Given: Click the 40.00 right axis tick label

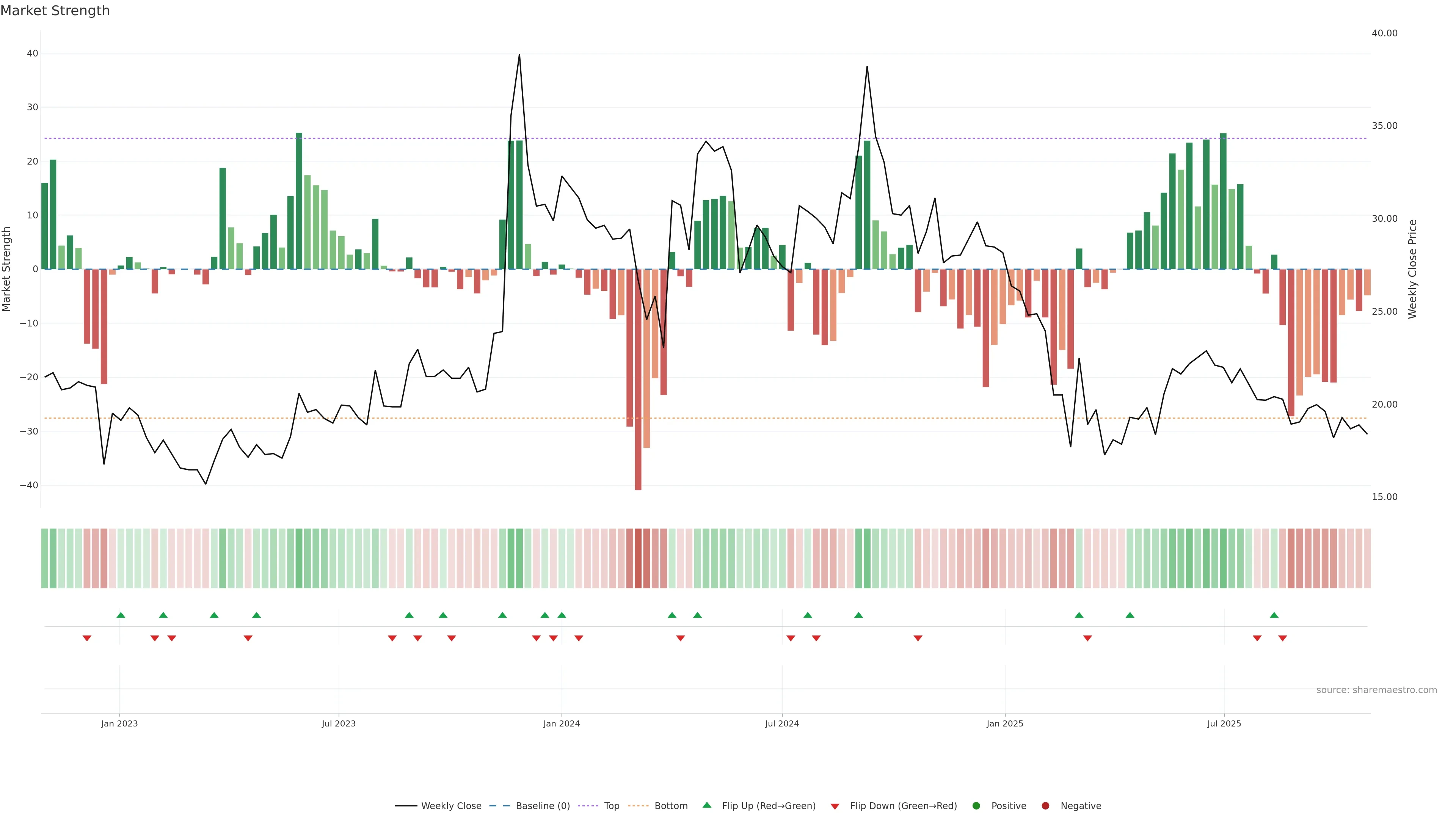Looking at the screenshot, I should tap(1384, 33).
